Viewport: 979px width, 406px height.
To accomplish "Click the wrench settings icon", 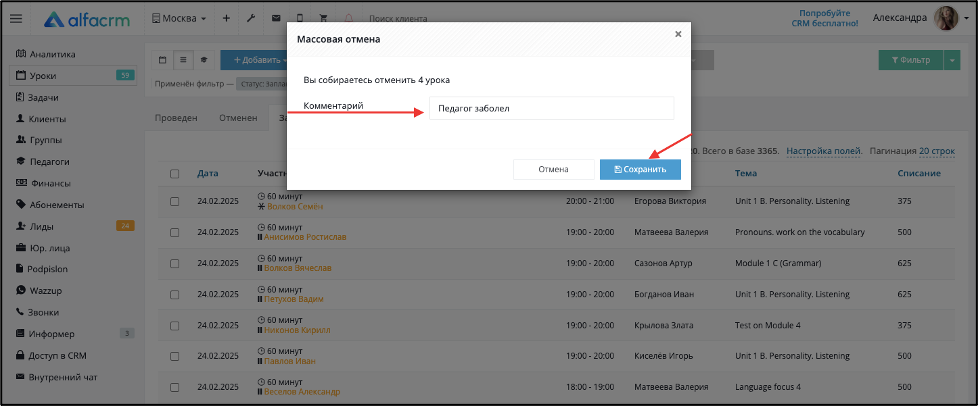I will pos(251,19).
